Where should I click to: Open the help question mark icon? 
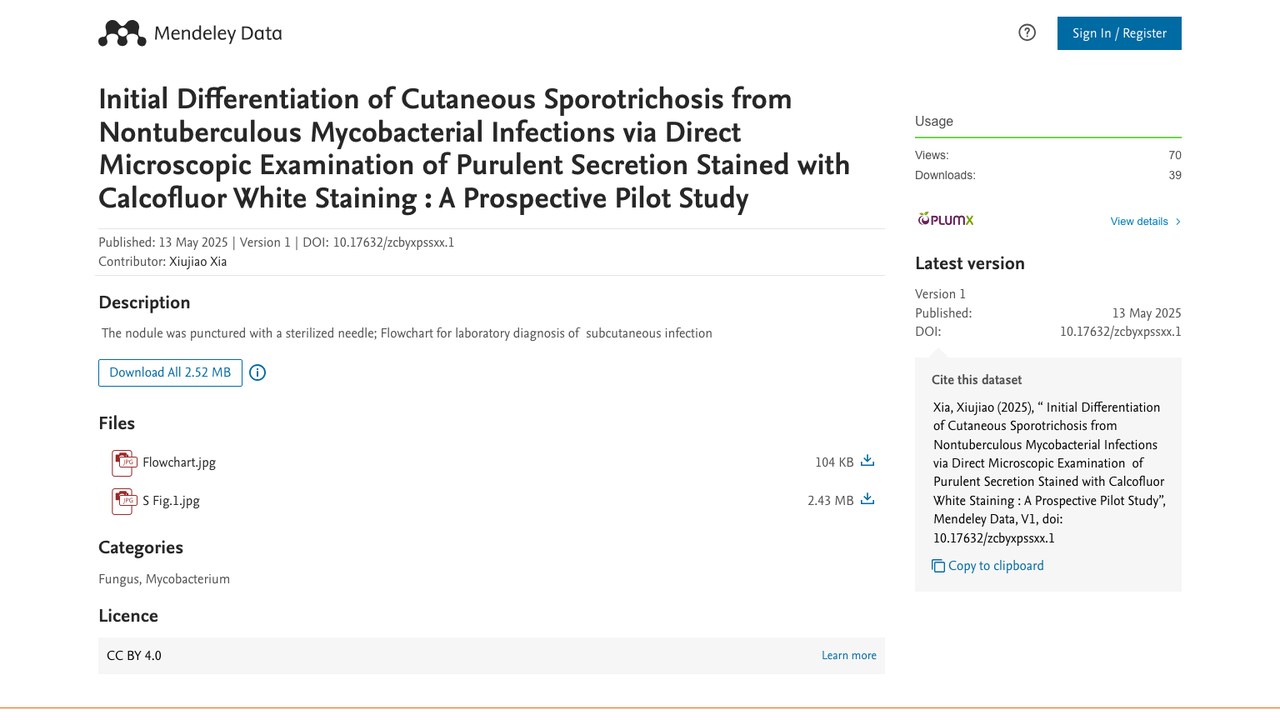click(1027, 33)
